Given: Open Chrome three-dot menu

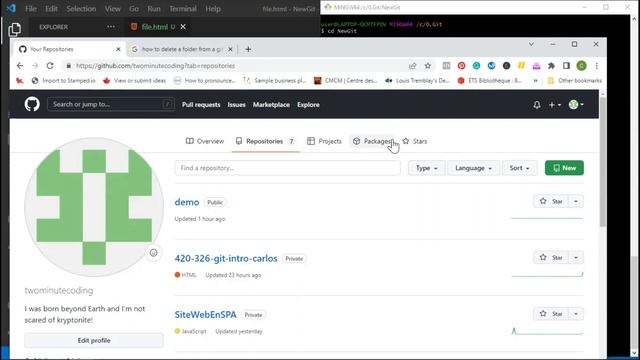Looking at the screenshot, I should tap(596, 66).
